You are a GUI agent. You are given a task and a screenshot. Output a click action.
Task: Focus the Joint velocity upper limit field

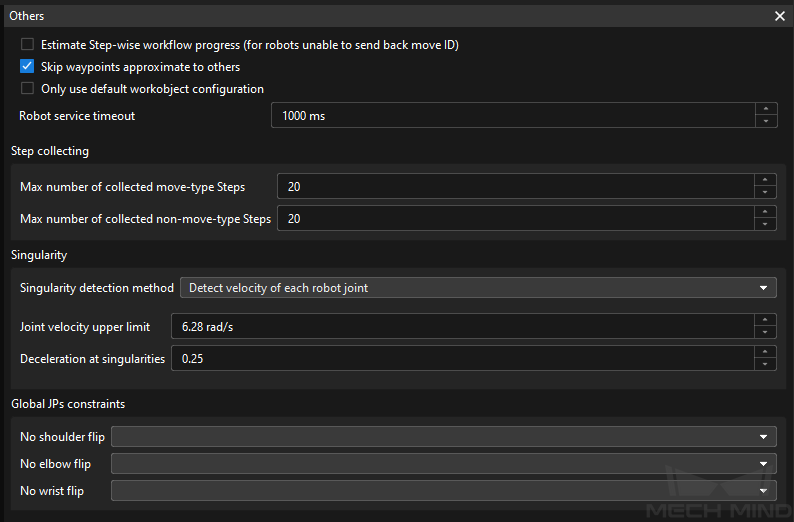(x=463, y=327)
